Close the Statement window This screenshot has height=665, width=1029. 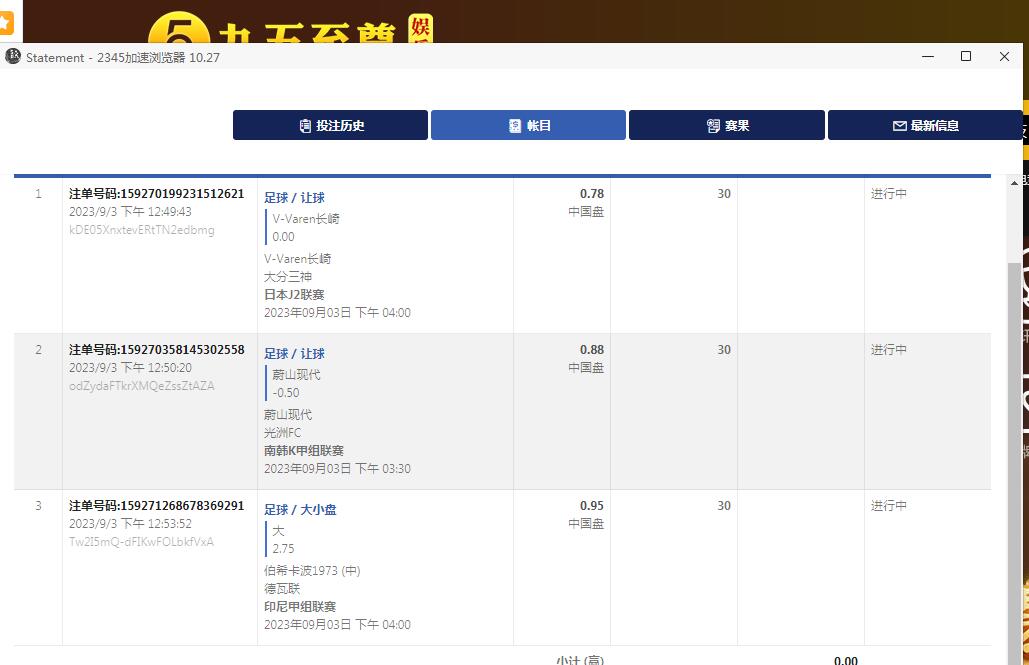(1004, 56)
